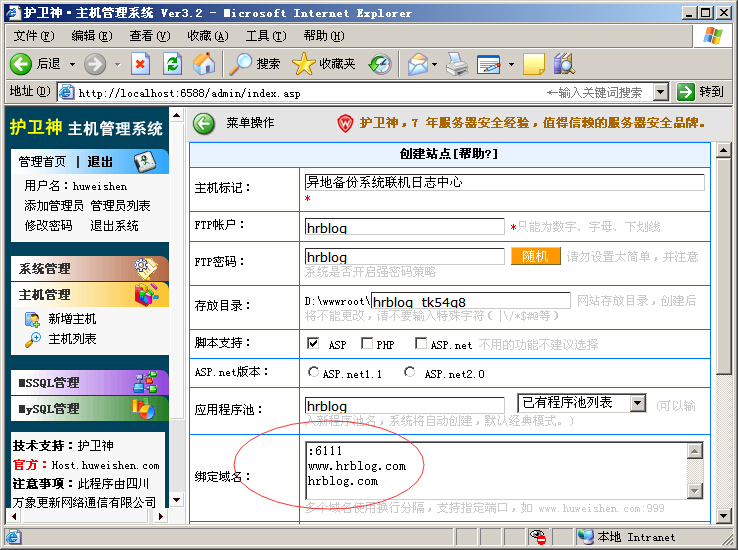Click the 系统管理 gear icon

tap(146, 268)
